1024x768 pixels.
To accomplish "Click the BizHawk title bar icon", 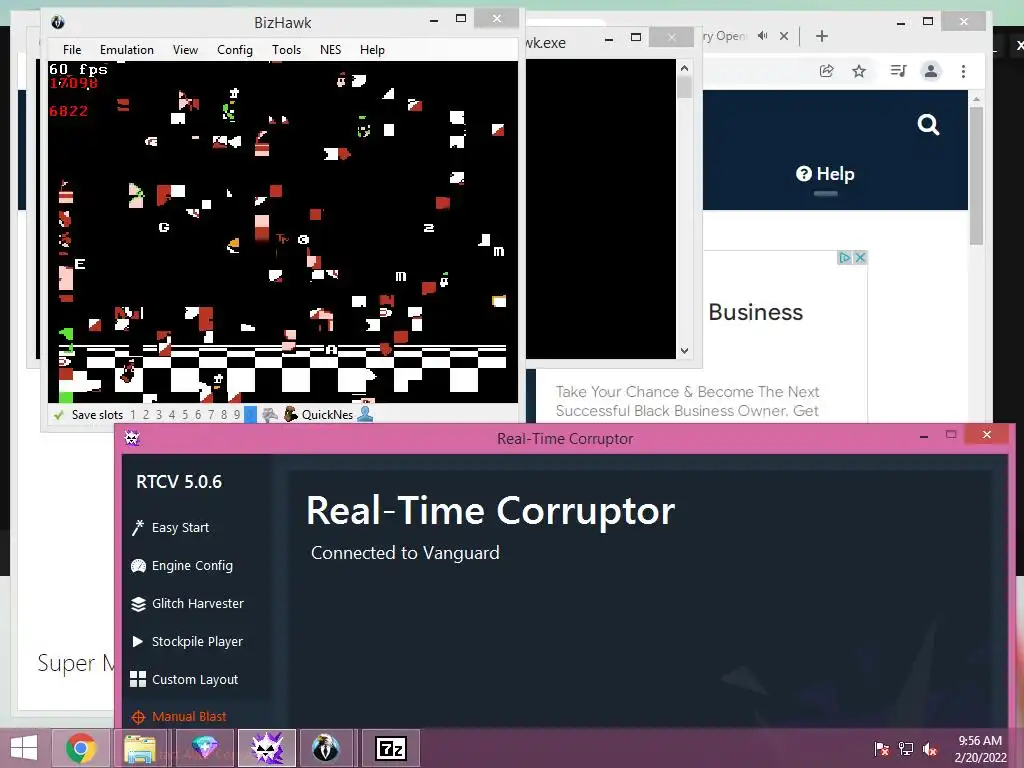I will coord(57,22).
